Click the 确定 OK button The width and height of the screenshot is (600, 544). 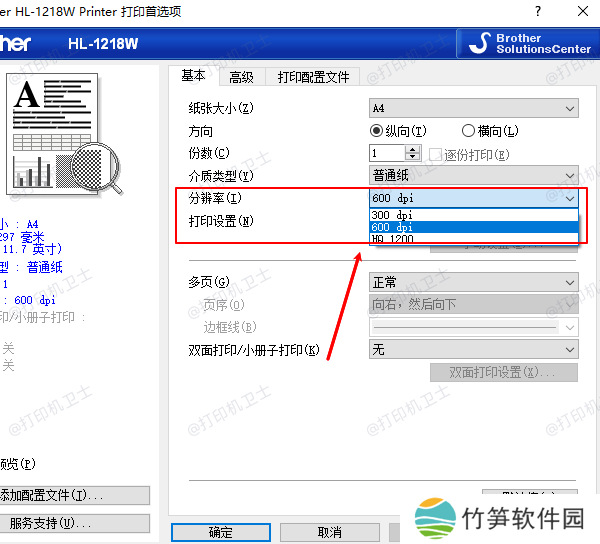point(220,532)
